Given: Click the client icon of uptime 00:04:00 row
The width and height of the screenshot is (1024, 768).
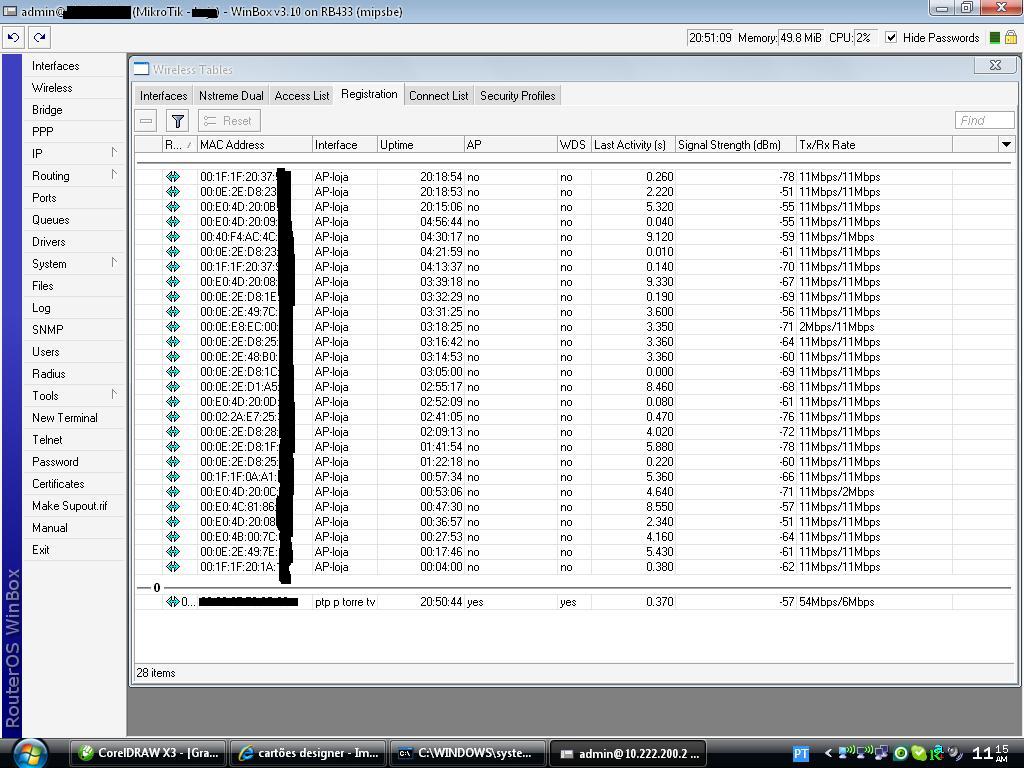Looking at the screenshot, I should (172, 567).
